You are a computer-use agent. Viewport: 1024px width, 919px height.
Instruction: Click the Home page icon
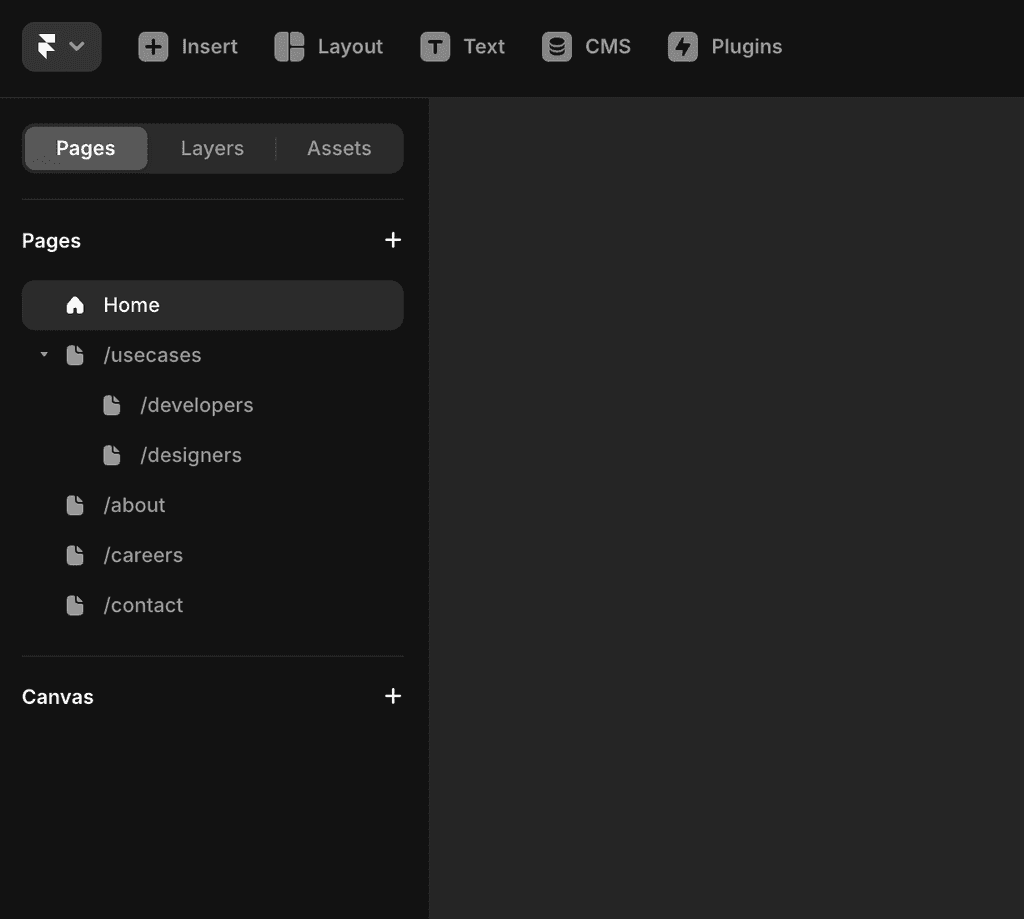pyautogui.click(x=75, y=305)
